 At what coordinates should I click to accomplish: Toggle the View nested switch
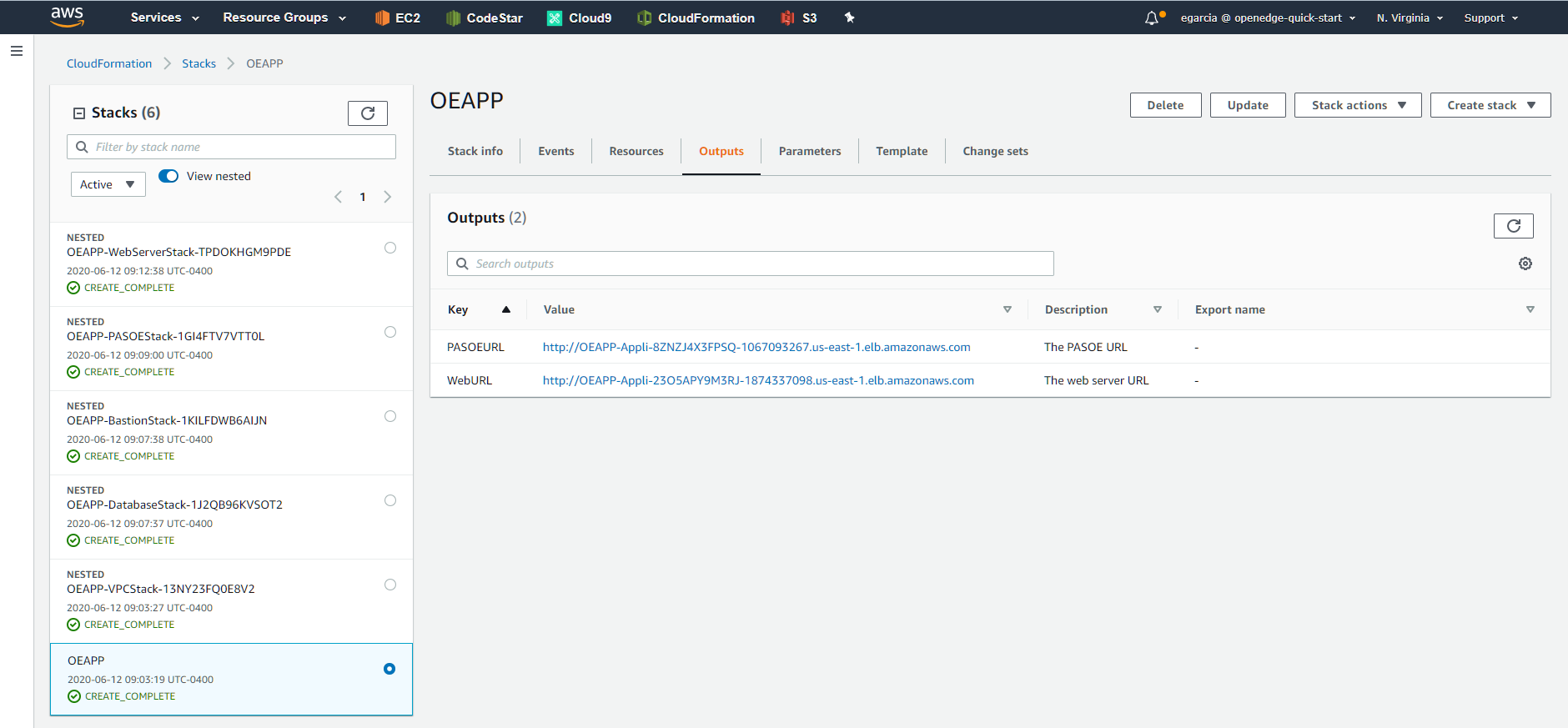(168, 176)
